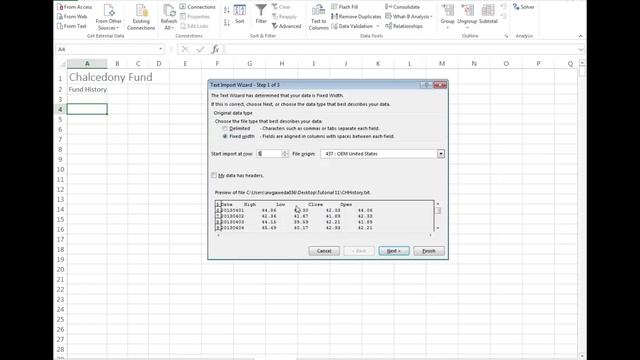
Task: Open What-If Analysis dropdown
Action: (409, 17)
